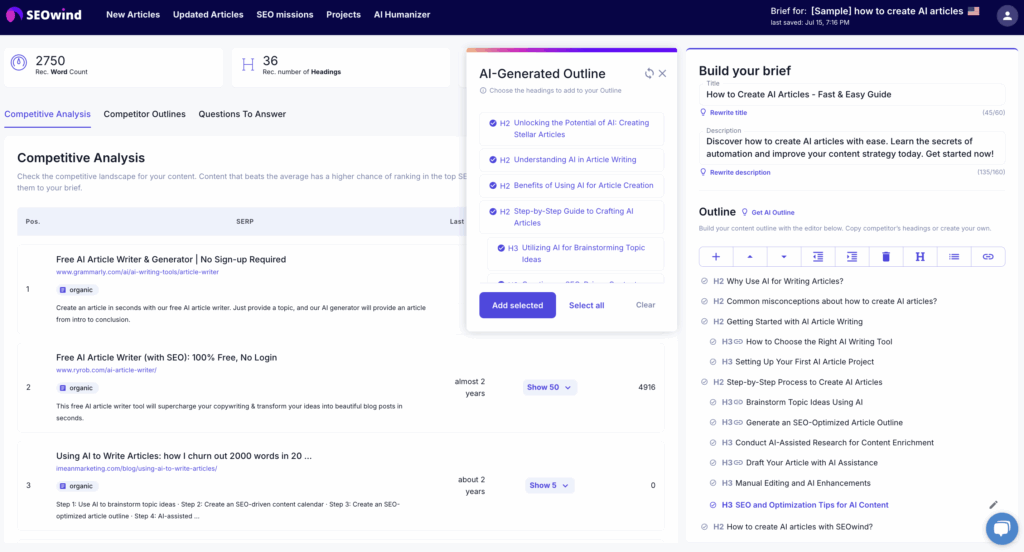
Task: Click the delete heading trash icon
Action: pyautogui.click(x=886, y=257)
